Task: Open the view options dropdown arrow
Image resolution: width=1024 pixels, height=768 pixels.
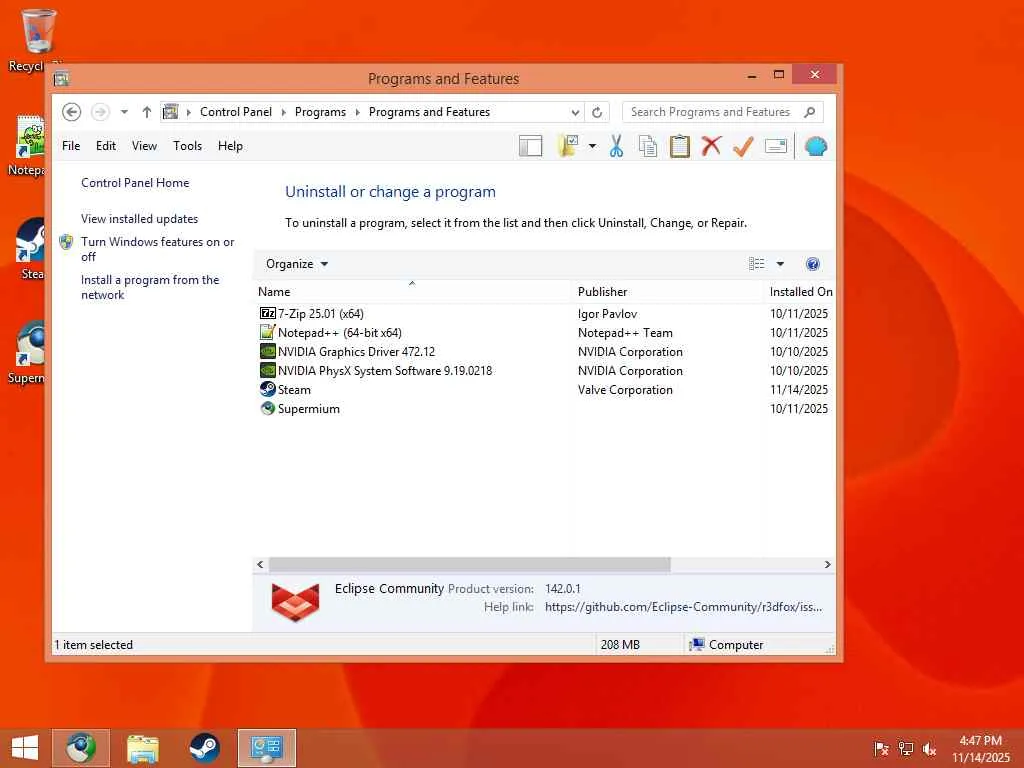Action: click(780, 264)
